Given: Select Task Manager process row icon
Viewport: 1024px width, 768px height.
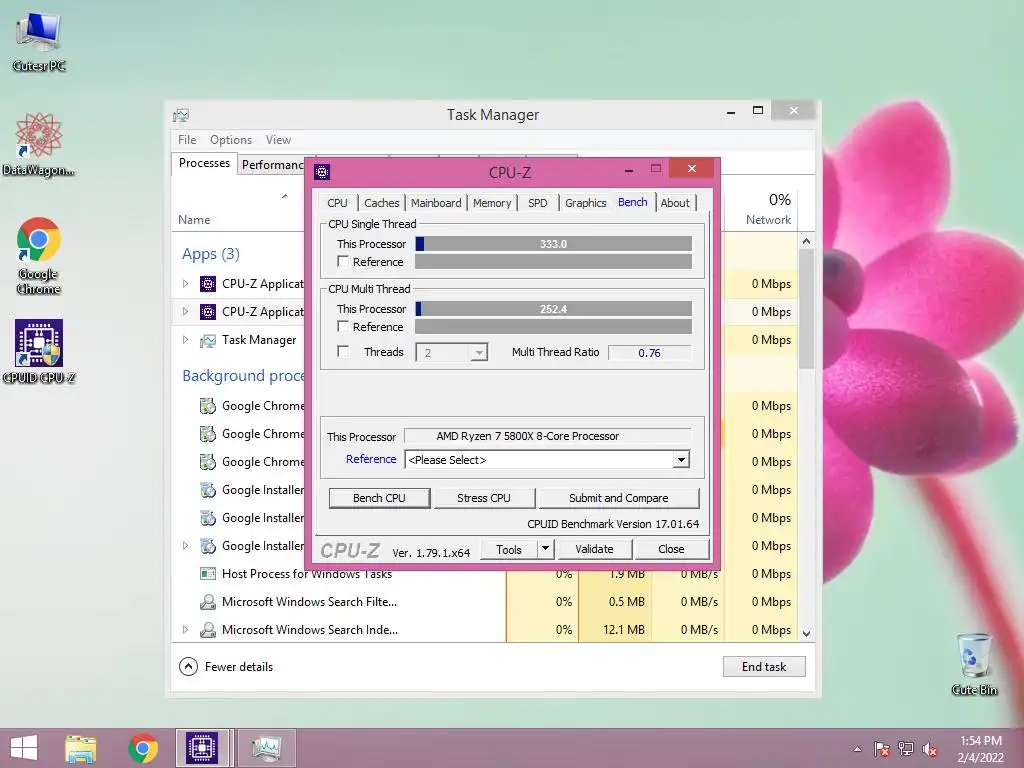Looking at the screenshot, I should 208,340.
